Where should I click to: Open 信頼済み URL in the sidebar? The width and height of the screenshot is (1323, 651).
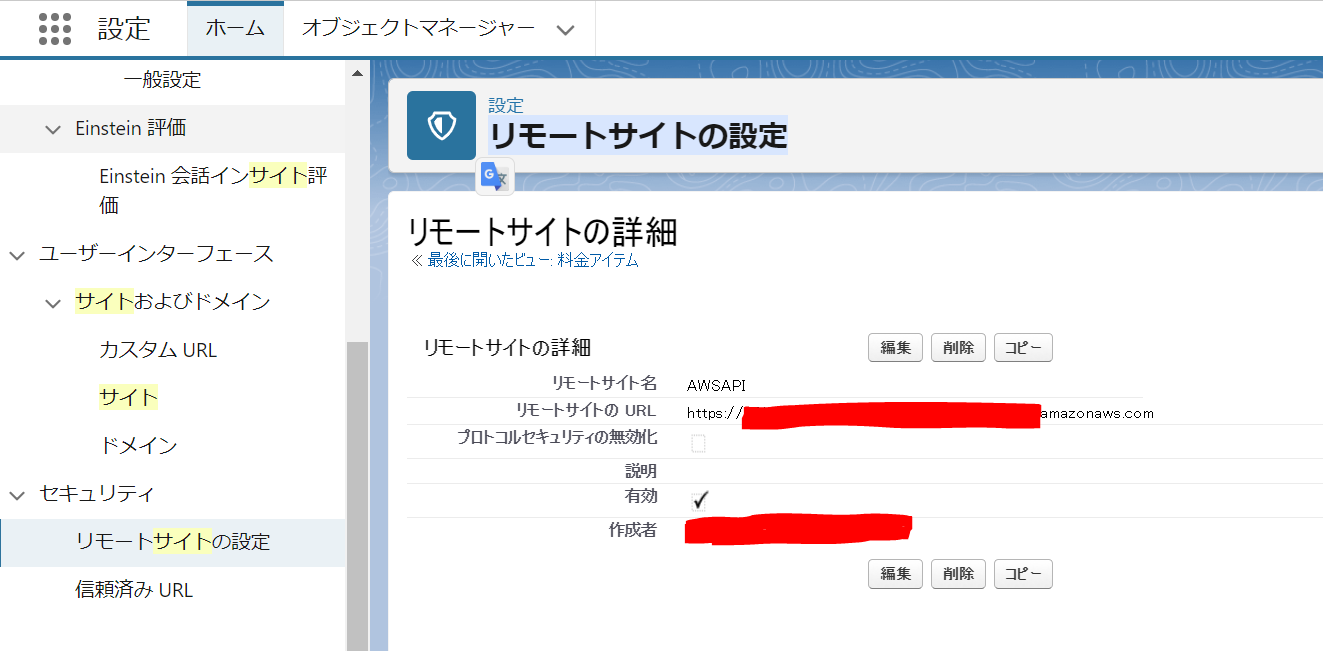pyautogui.click(x=134, y=590)
